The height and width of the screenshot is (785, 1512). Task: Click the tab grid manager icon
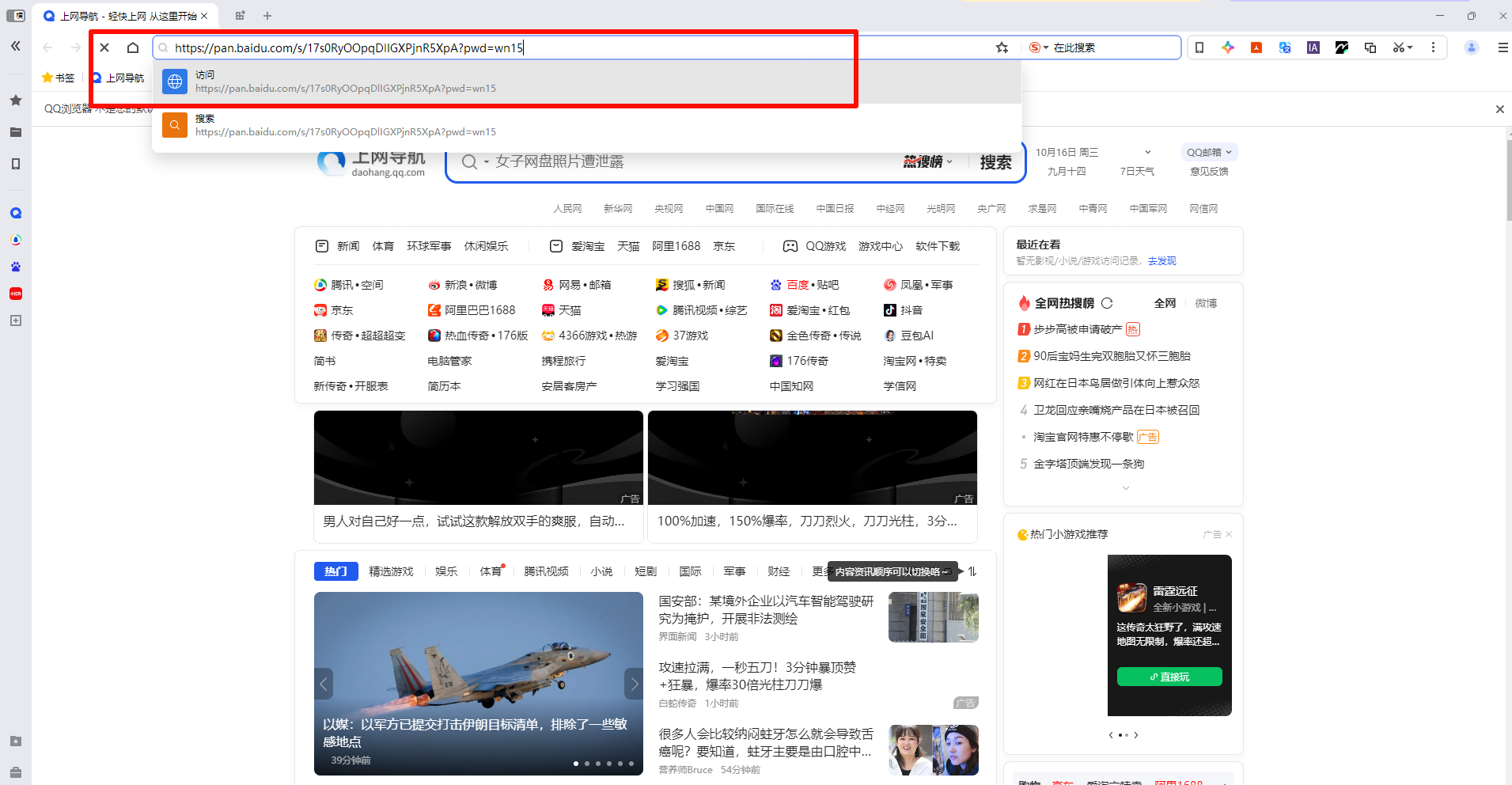click(x=240, y=16)
